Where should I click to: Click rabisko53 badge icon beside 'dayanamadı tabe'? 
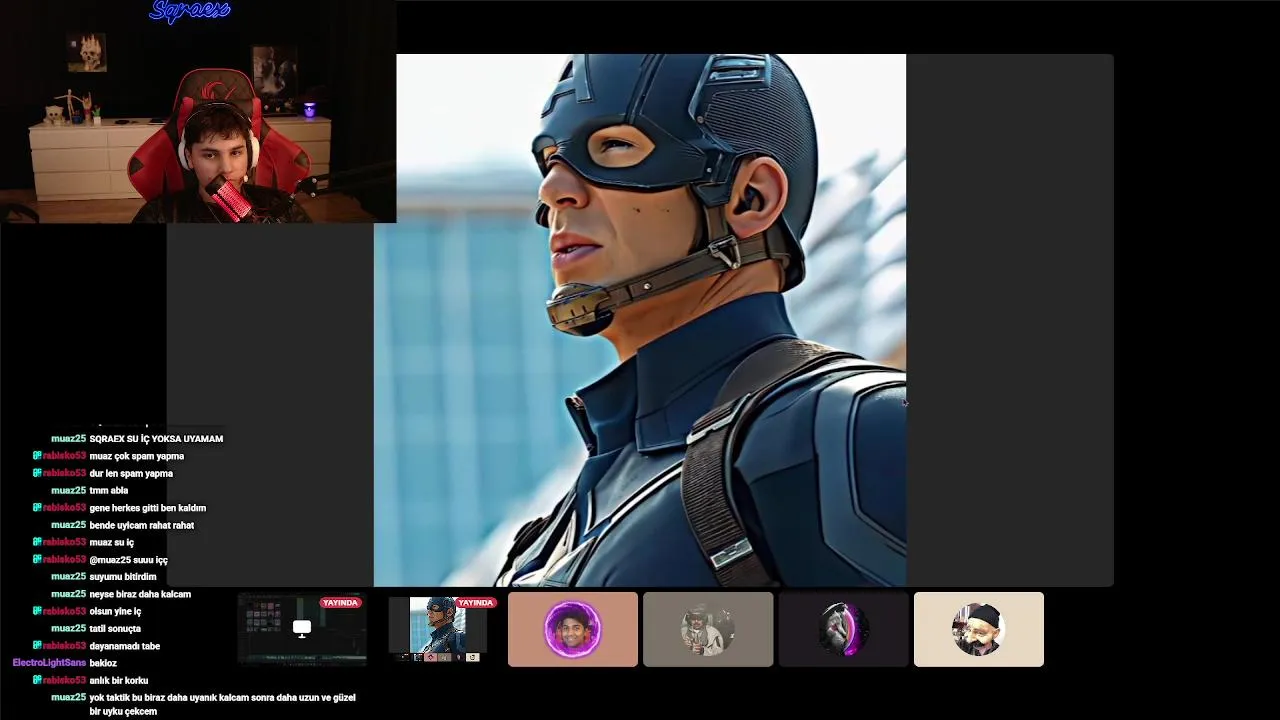(37, 645)
